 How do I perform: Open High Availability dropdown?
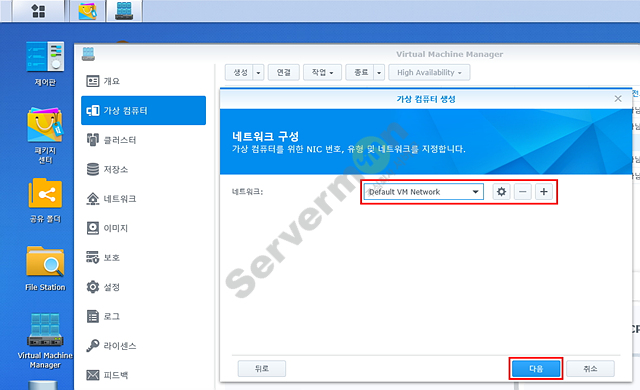coord(429,73)
